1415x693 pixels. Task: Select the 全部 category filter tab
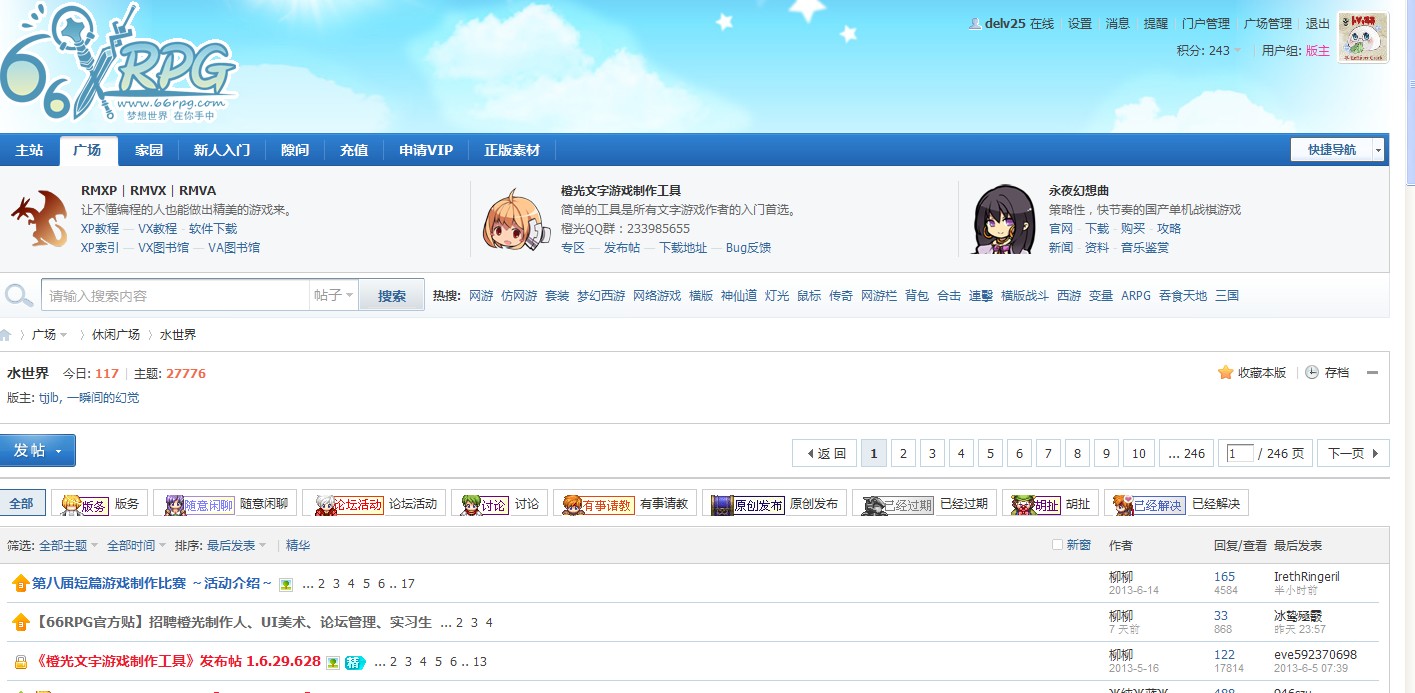point(21,504)
